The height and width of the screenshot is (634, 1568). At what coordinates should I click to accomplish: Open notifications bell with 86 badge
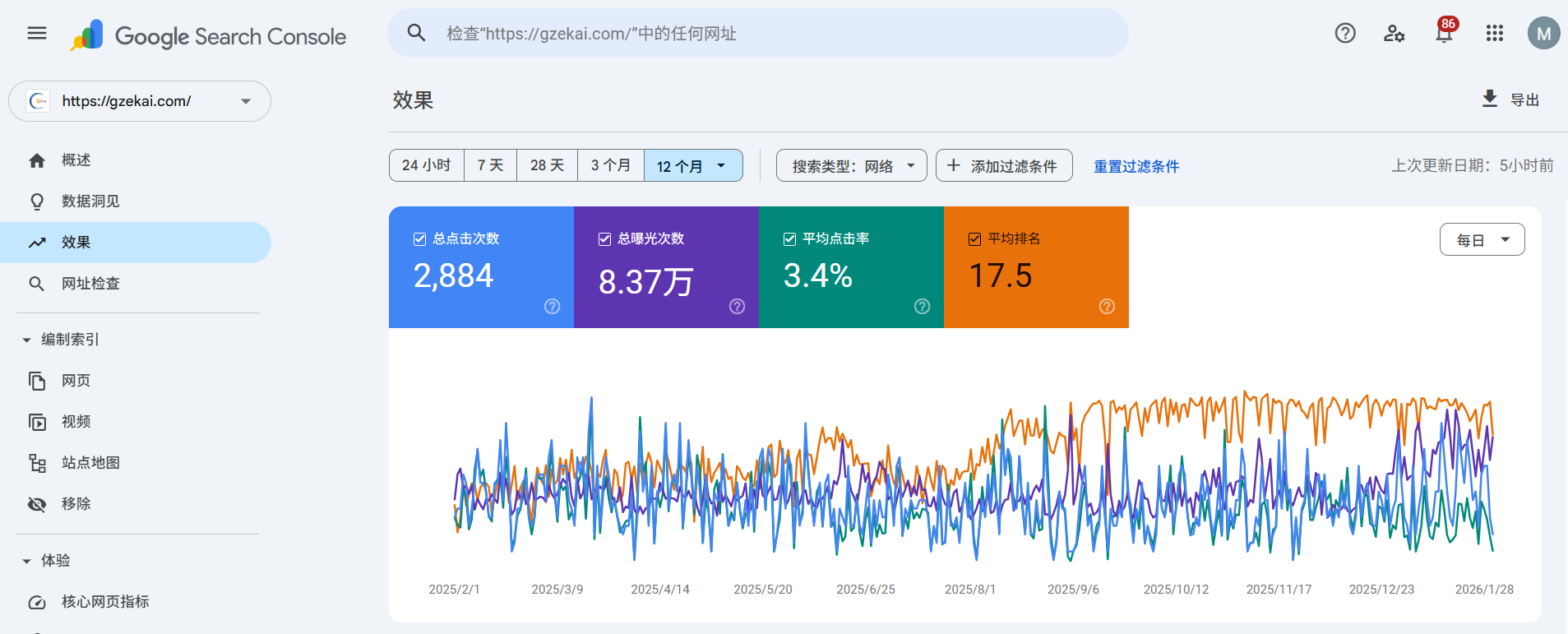coord(1444,34)
